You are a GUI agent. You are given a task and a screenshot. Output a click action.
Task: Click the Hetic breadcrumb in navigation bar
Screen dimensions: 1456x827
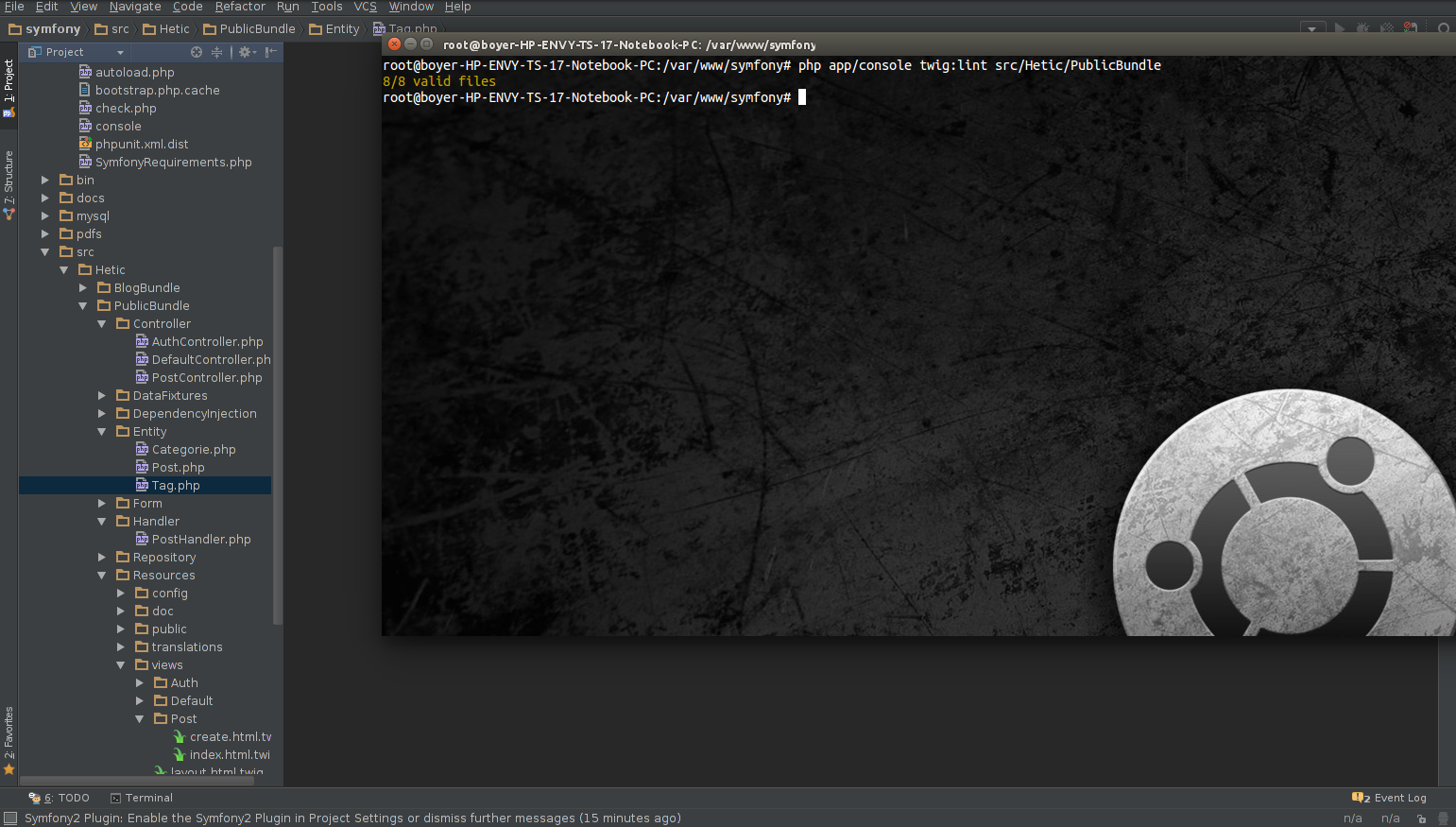click(166, 29)
